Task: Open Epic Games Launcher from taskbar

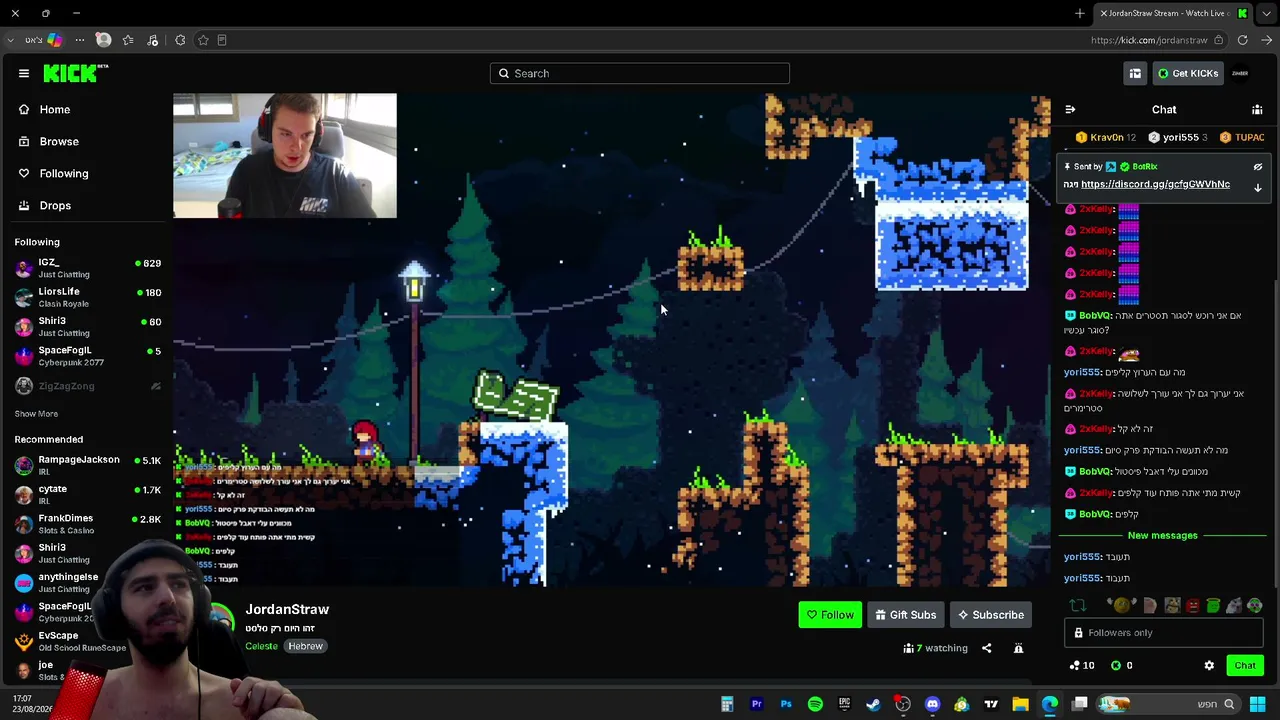Action: 844,705
